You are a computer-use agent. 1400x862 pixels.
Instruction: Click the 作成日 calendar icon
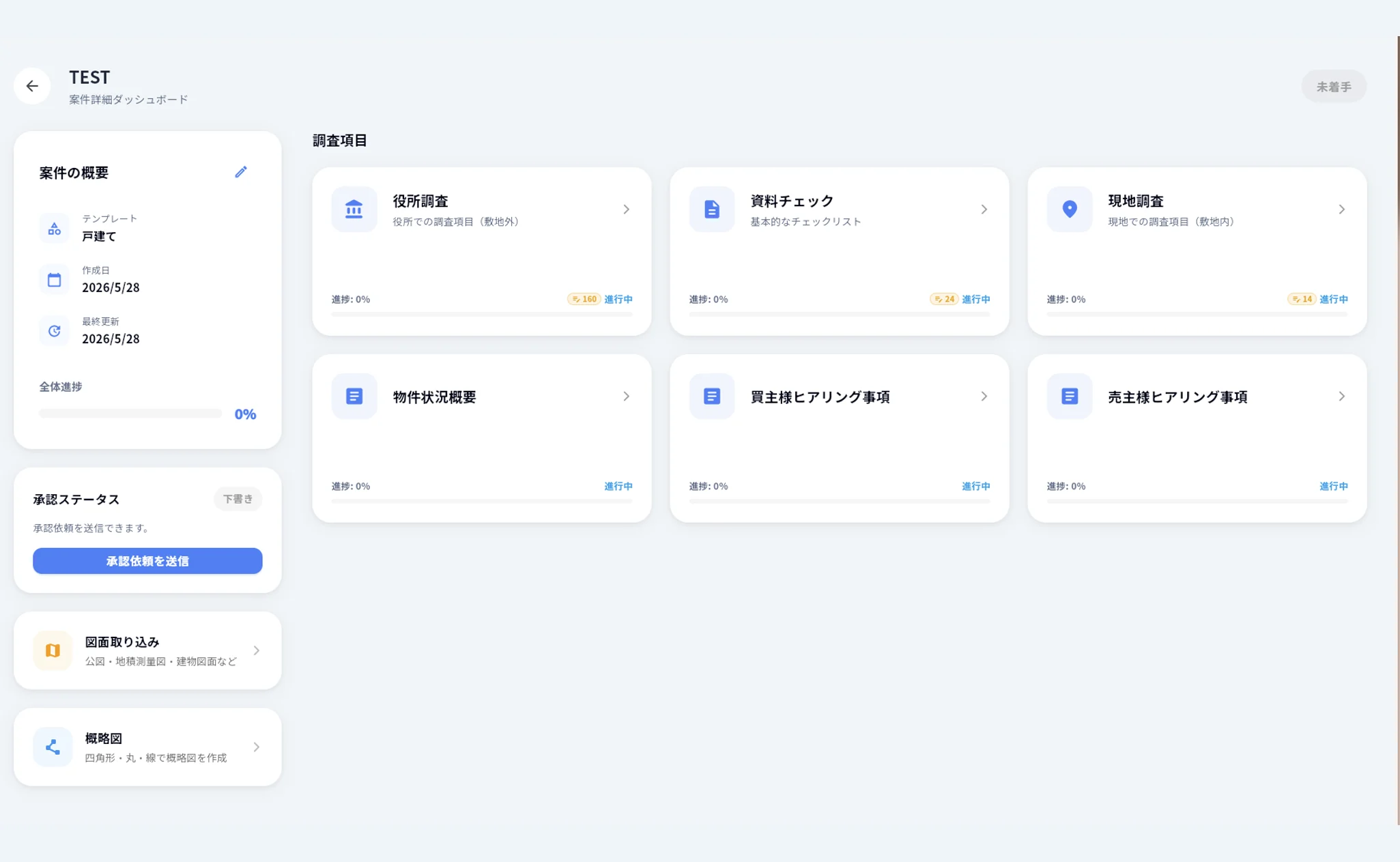(54, 280)
